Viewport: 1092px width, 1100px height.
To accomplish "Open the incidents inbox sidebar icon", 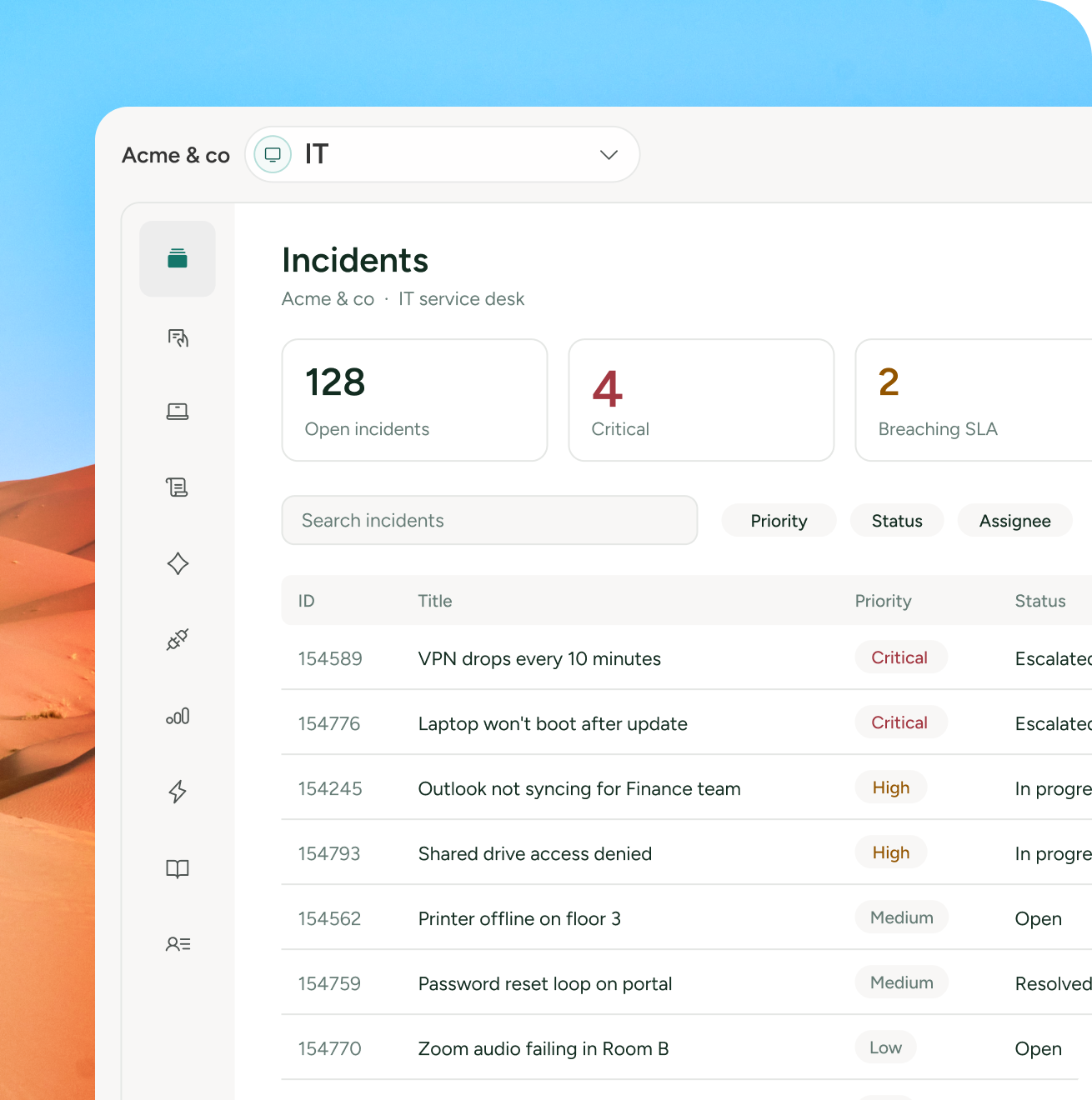I will click(178, 259).
